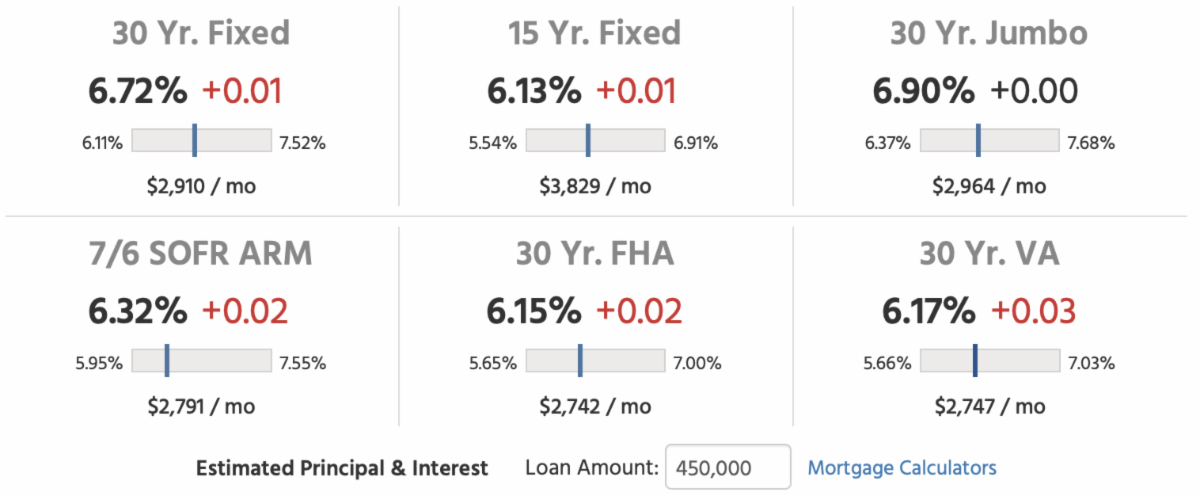Click the 7/6 SOFR ARM range bar
Viewport: 1200px width, 496px height.
pyautogui.click(x=202, y=362)
